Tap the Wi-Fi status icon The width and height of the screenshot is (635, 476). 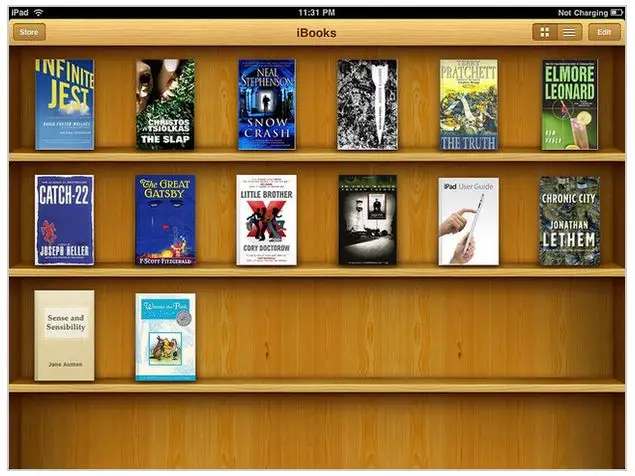[38, 12]
